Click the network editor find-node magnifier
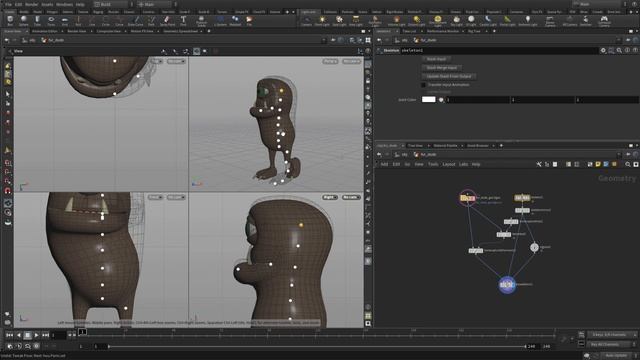640x360 pixels. coord(628,164)
